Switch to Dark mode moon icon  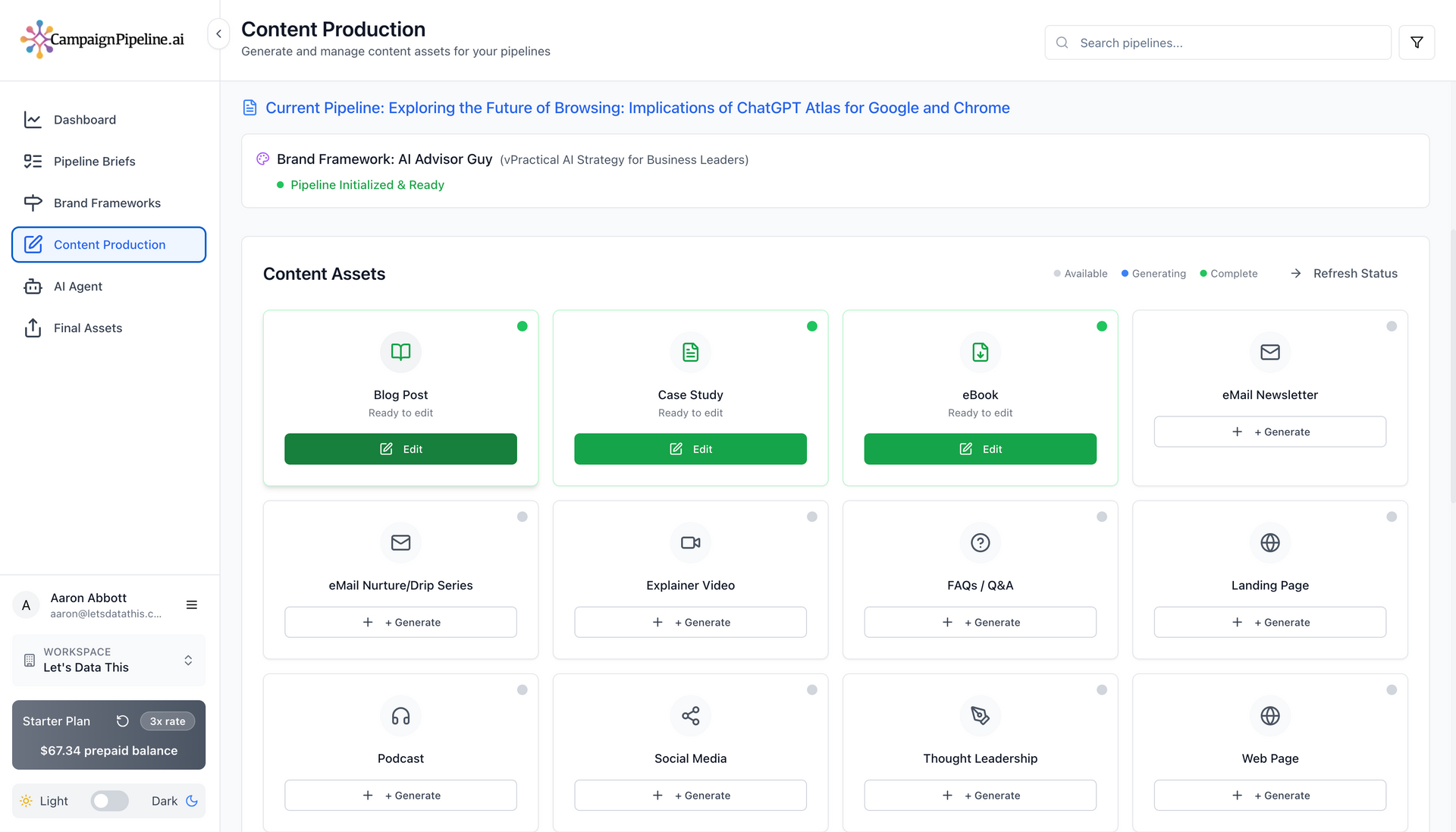pyautogui.click(x=192, y=801)
